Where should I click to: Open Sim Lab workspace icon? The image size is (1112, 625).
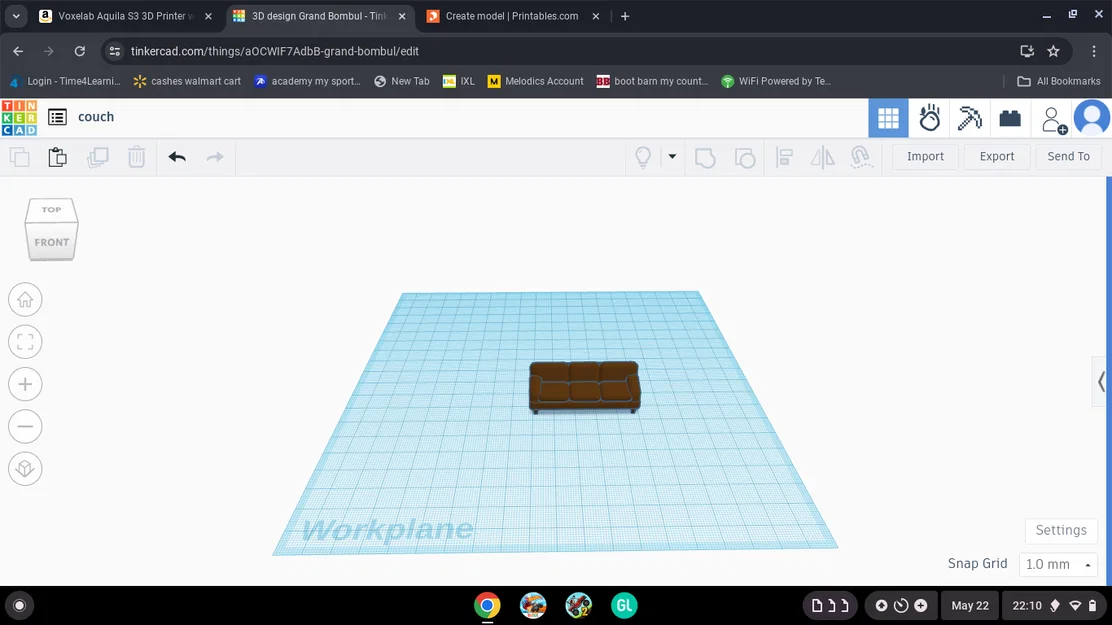929,118
